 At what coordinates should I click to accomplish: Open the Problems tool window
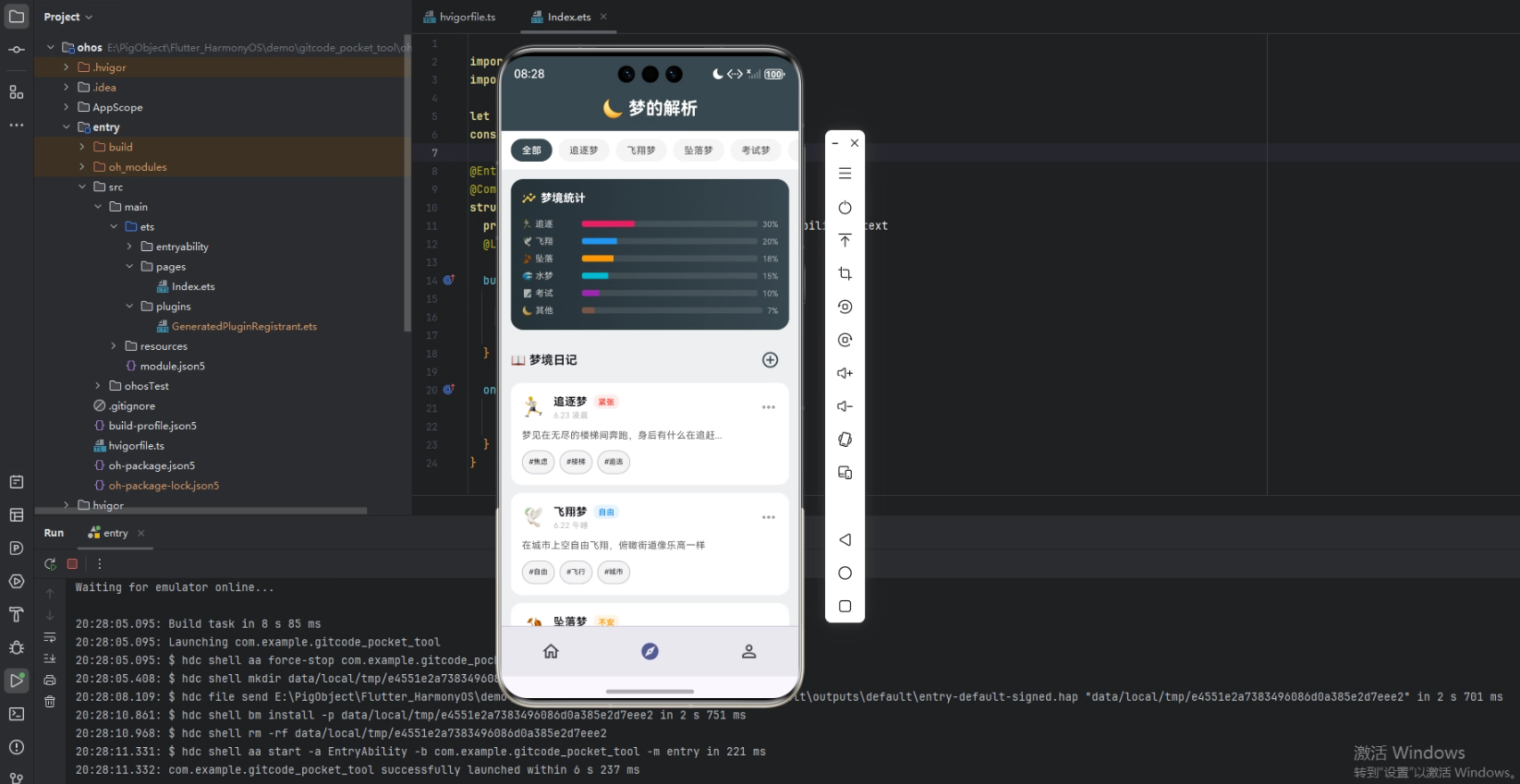[17, 747]
